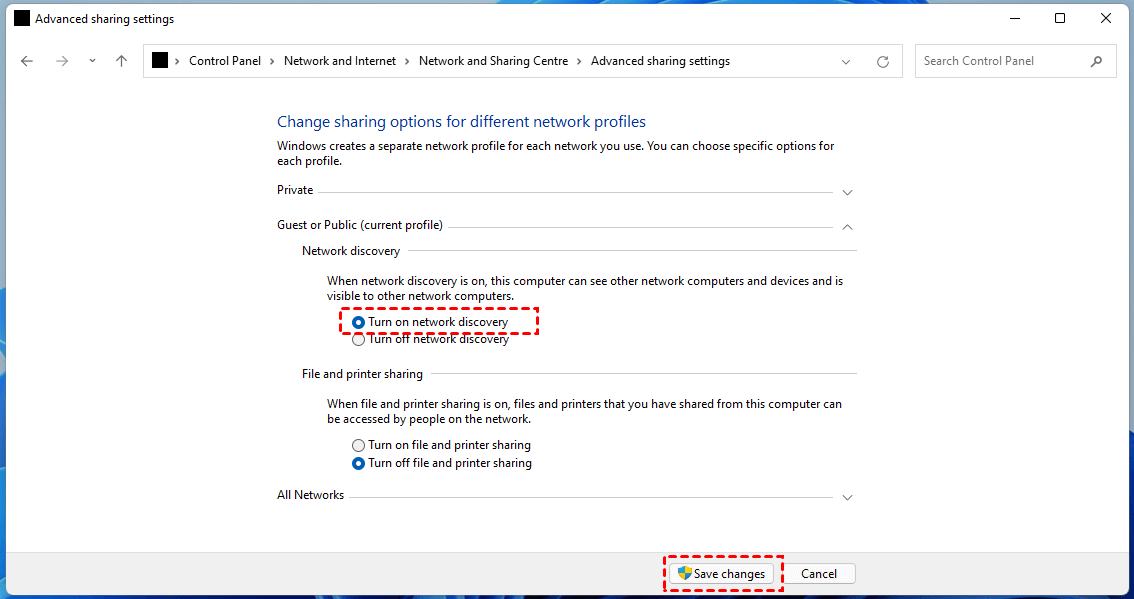Click the window title bar icon
Screen dimensions: 1134x599
point(22,18)
